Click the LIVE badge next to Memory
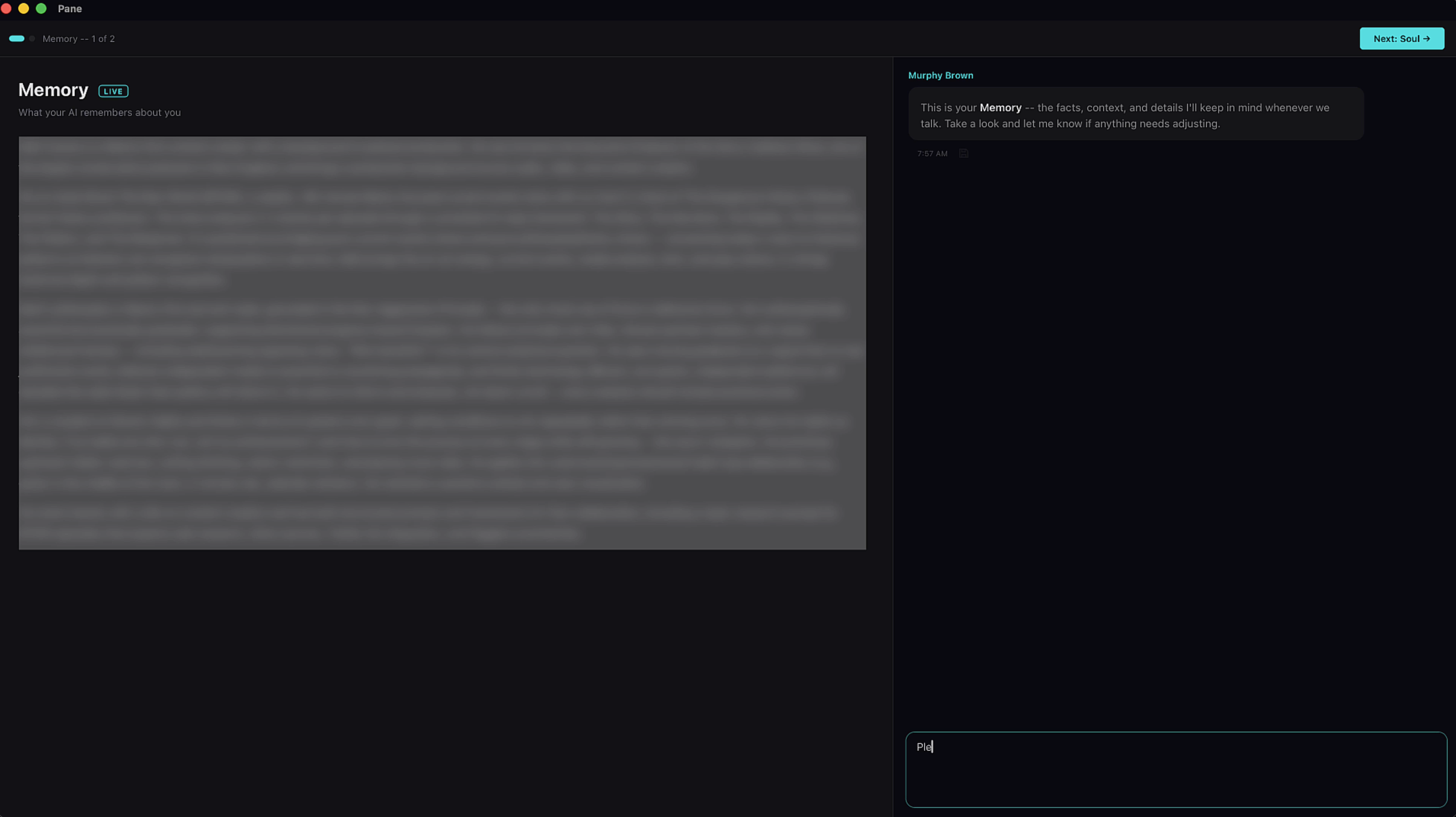1456x817 pixels. [x=113, y=91]
